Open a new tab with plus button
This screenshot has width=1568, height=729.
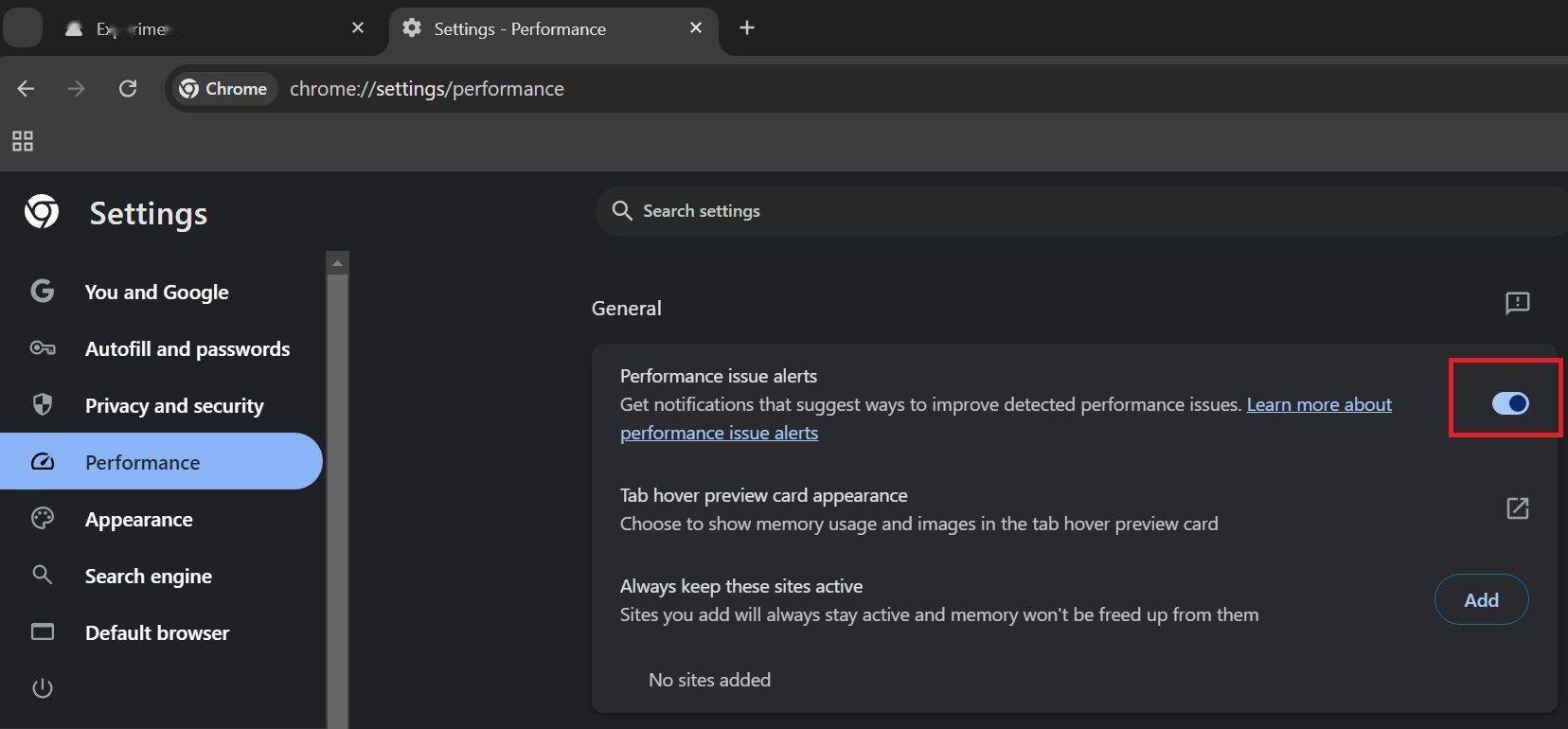[747, 27]
